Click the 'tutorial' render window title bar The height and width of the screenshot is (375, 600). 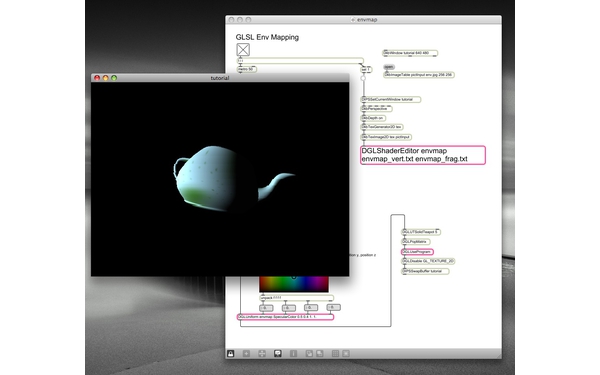220,78
